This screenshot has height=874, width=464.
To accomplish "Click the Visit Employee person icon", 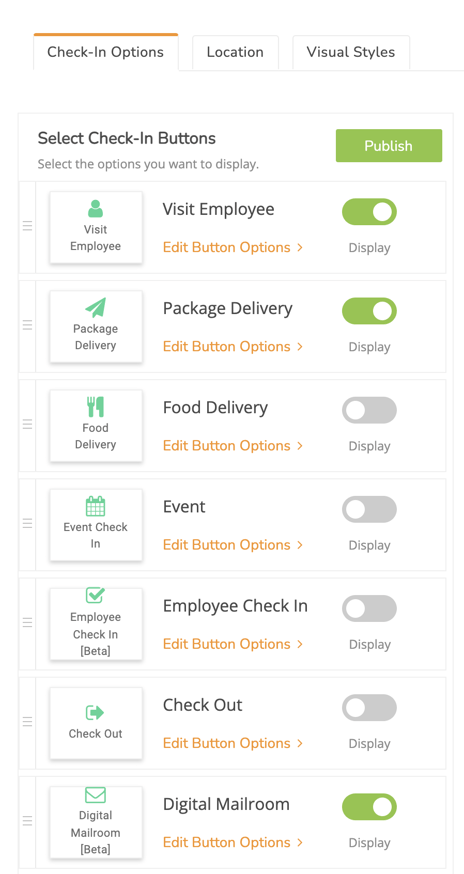I will [95, 208].
